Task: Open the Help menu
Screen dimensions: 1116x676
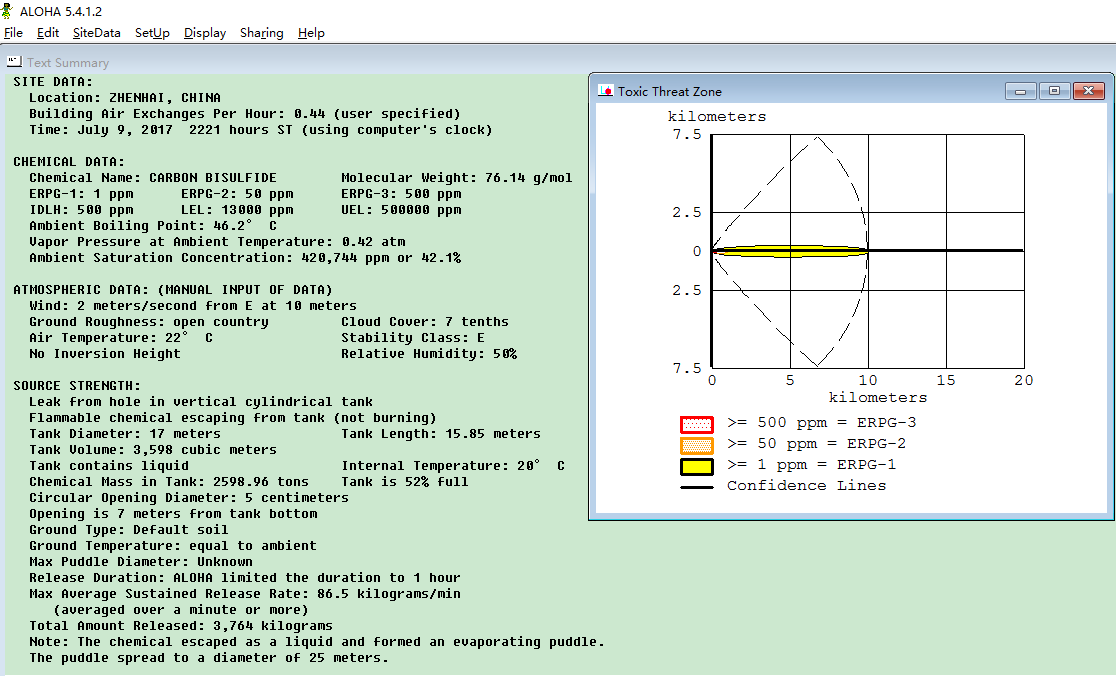Action: (311, 33)
